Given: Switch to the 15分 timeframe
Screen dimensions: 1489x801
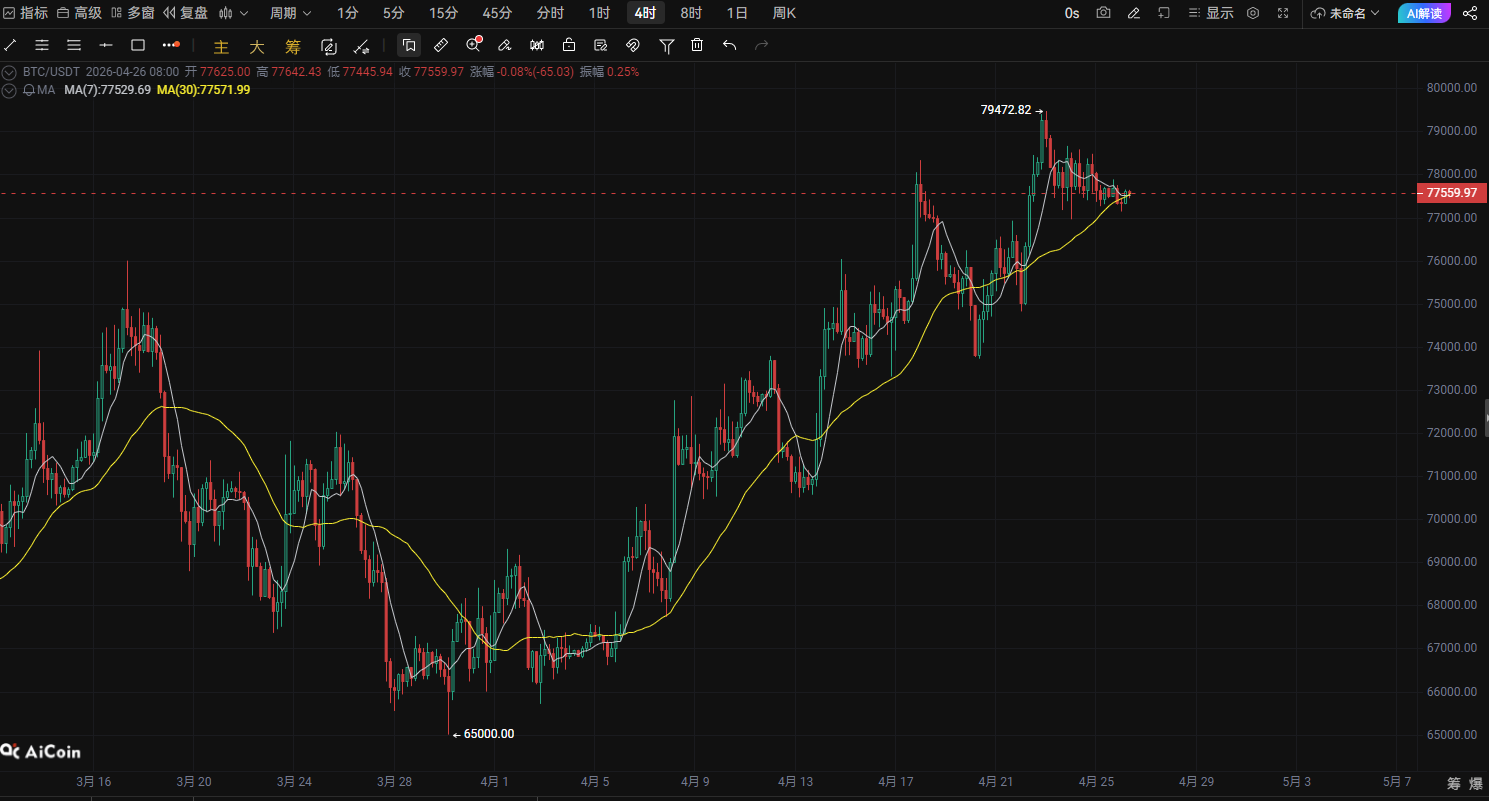Looking at the screenshot, I should coord(443,13).
